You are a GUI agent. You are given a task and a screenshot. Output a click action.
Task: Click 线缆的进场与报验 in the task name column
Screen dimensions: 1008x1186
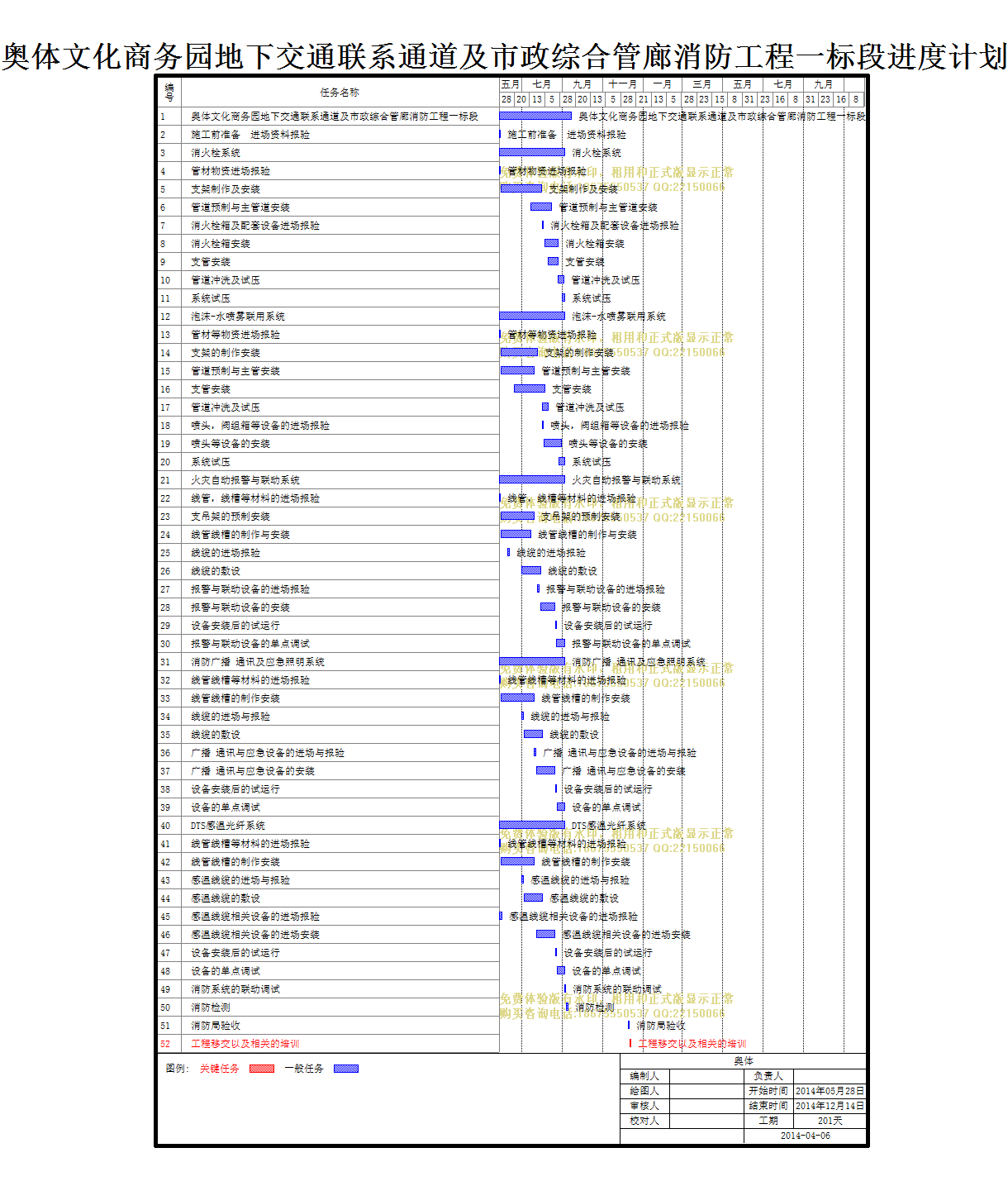coord(231,717)
